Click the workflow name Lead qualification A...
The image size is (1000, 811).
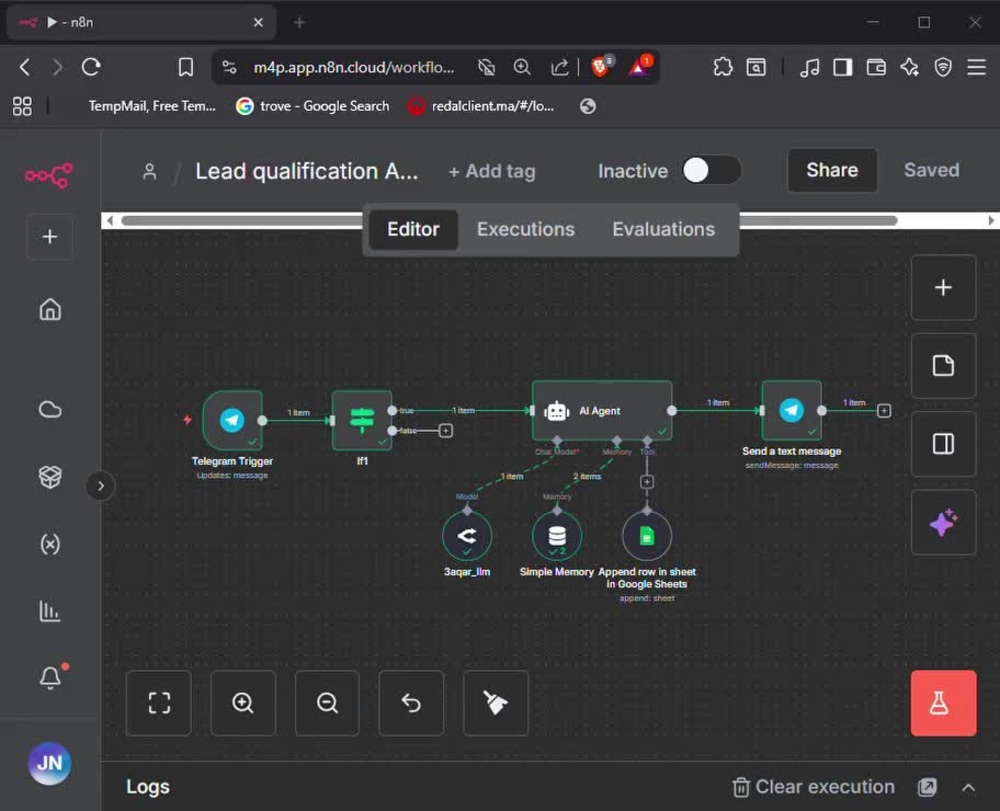[307, 171]
